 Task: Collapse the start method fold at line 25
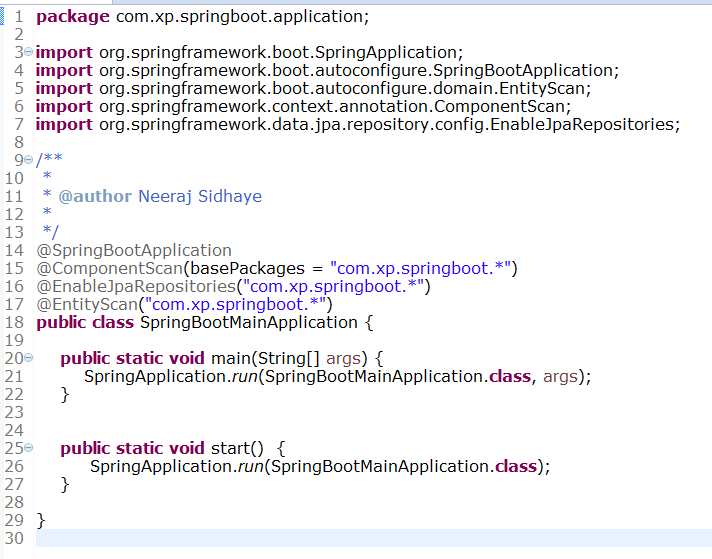pos(28,448)
